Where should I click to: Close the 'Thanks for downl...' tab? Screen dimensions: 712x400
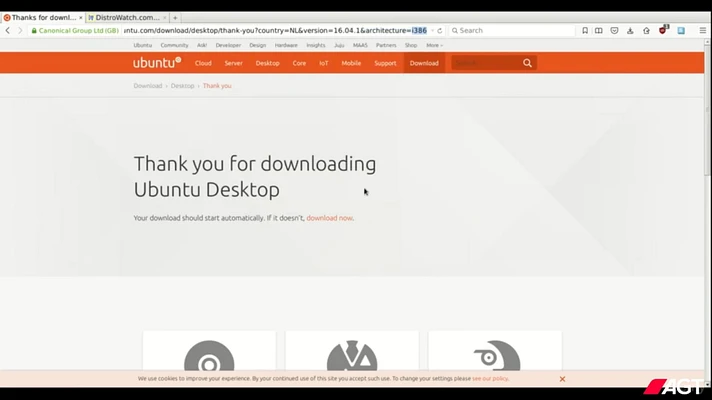(x=80, y=18)
